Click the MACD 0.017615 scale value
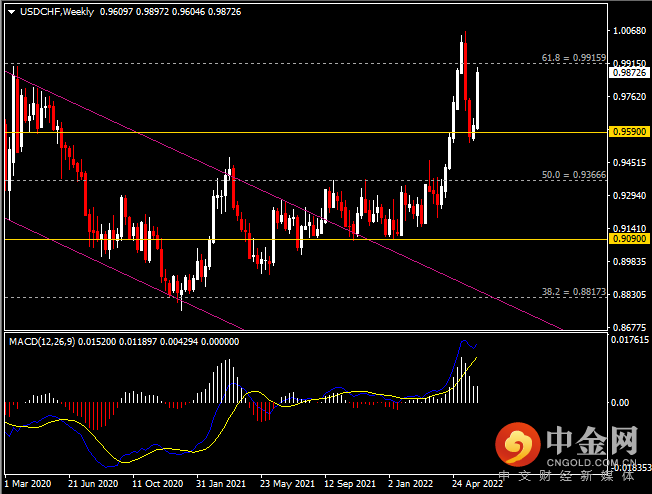This screenshot has width=652, height=494. click(x=630, y=340)
